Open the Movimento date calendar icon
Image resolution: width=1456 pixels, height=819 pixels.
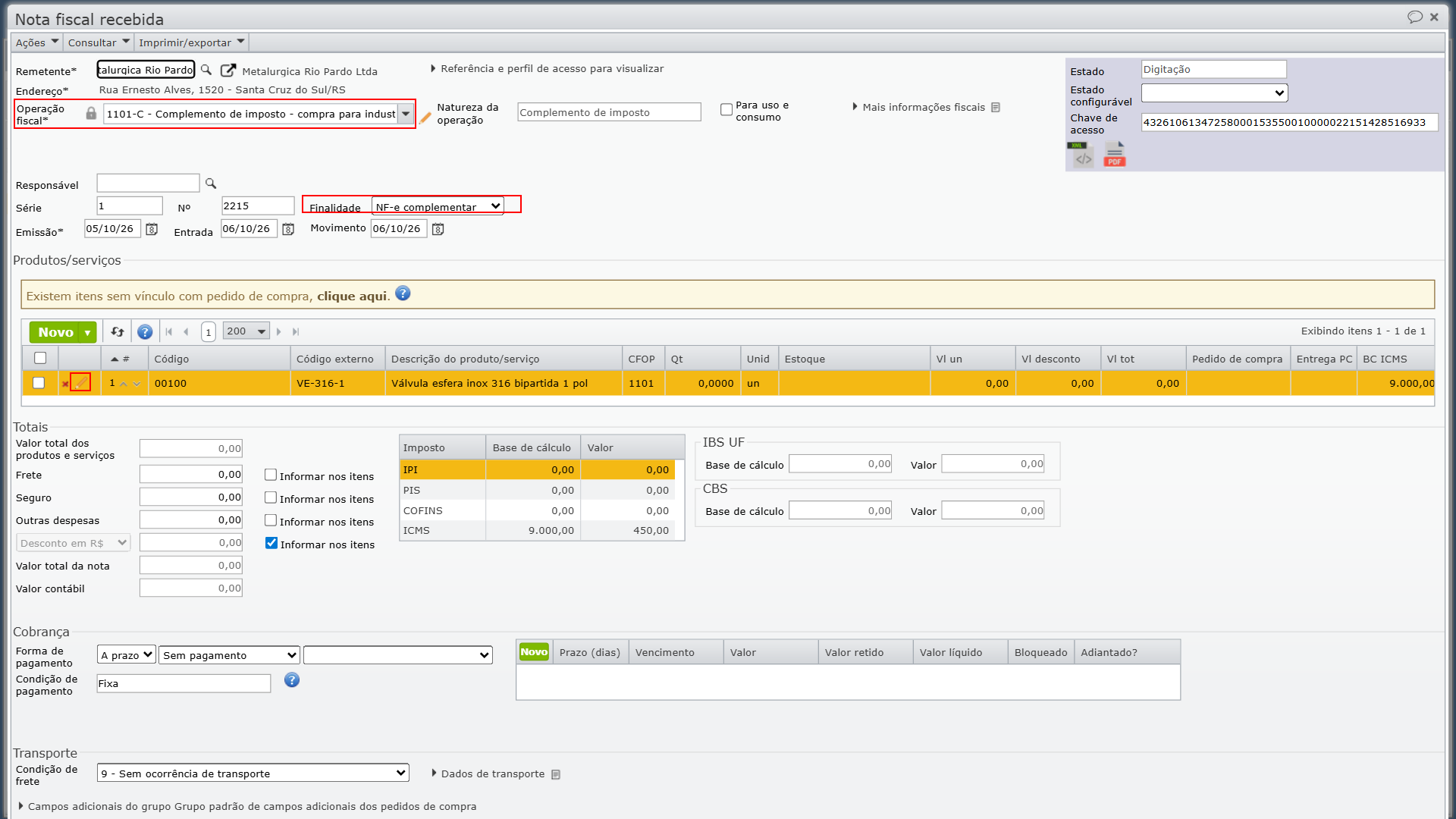438,229
